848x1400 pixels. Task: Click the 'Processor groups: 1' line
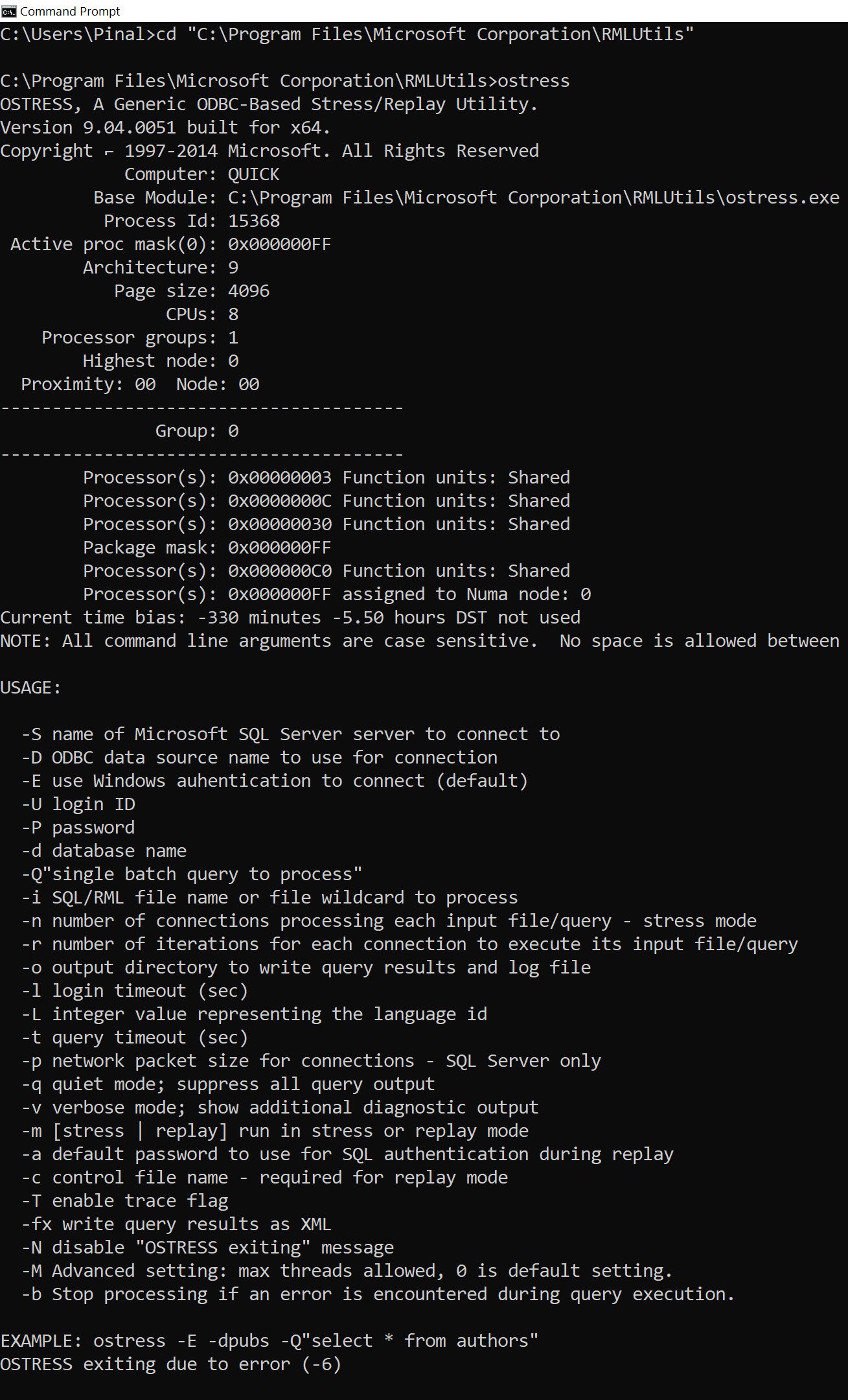(x=140, y=338)
